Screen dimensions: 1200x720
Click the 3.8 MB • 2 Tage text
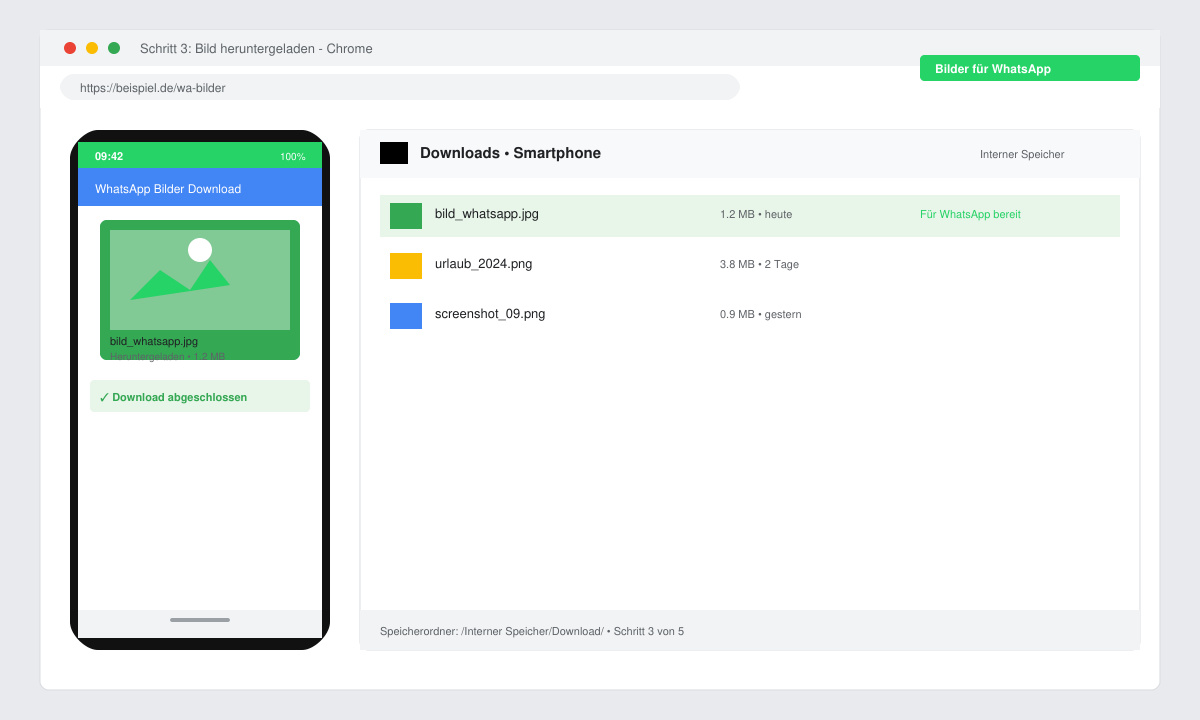click(759, 264)
